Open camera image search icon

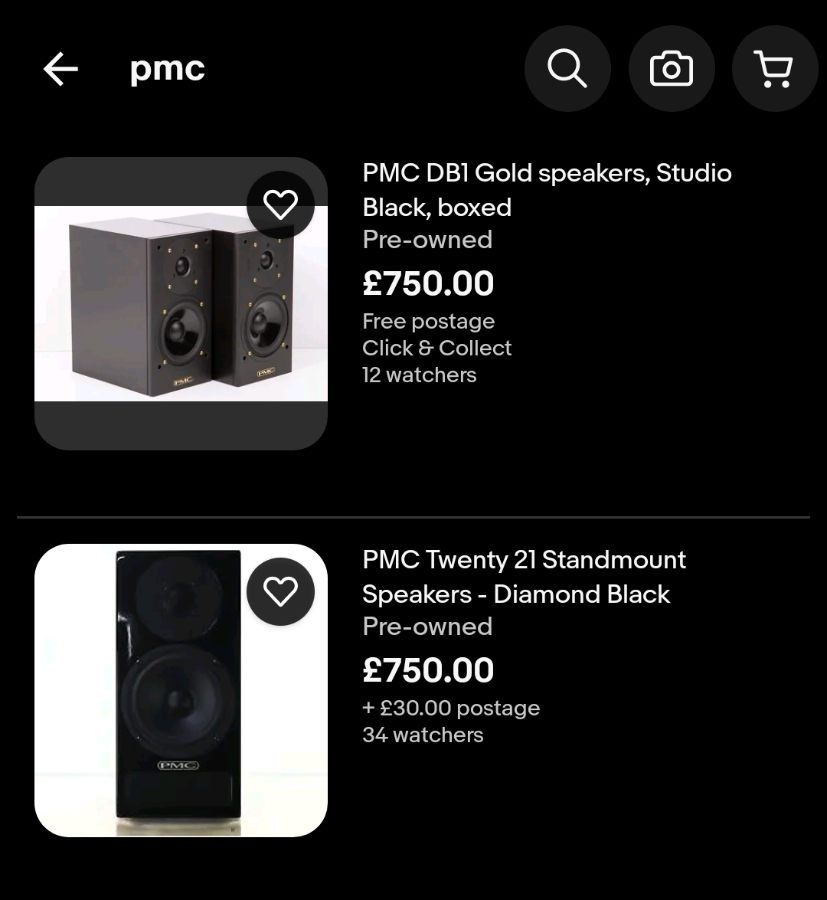671,68
